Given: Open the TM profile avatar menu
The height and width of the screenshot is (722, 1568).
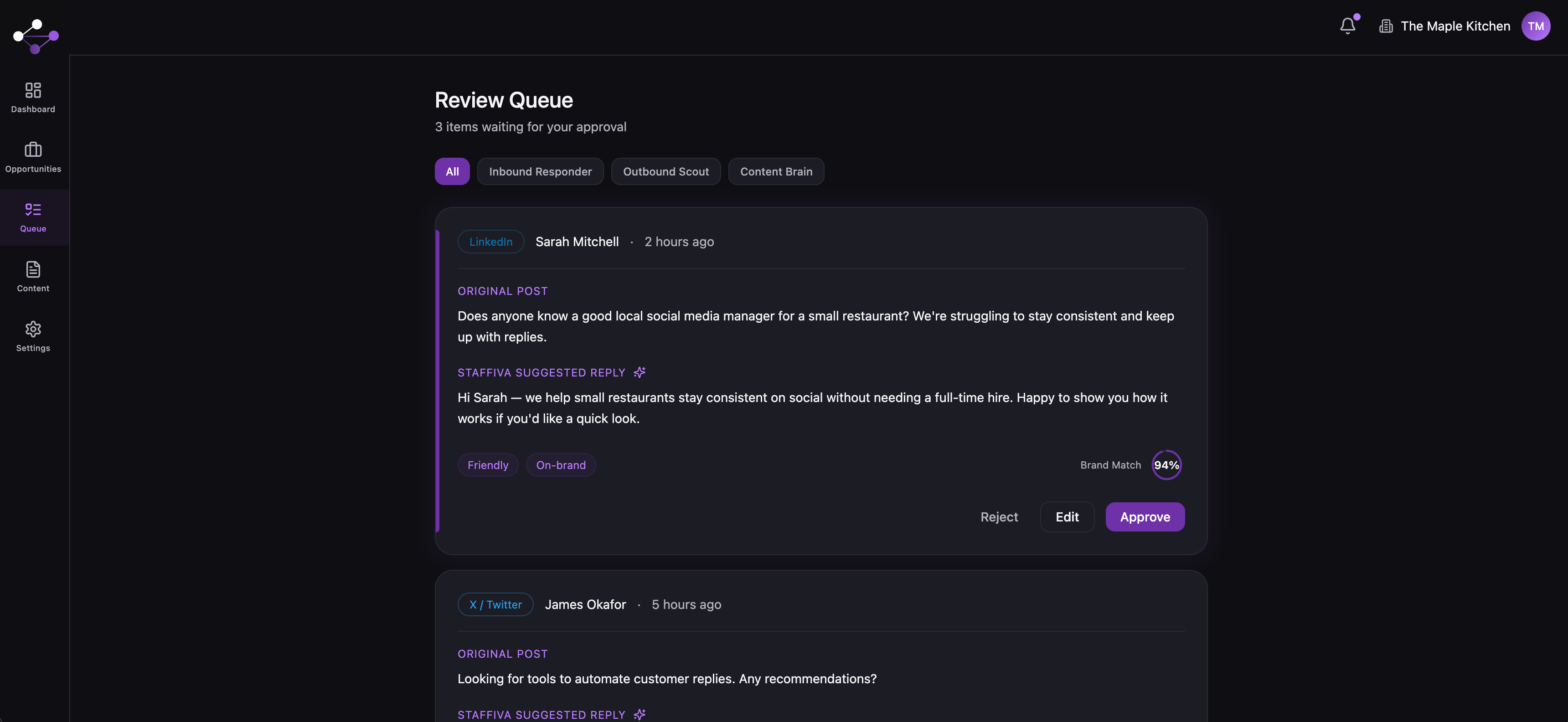Looking at the screenshot, I should (x=1537, y=26).
